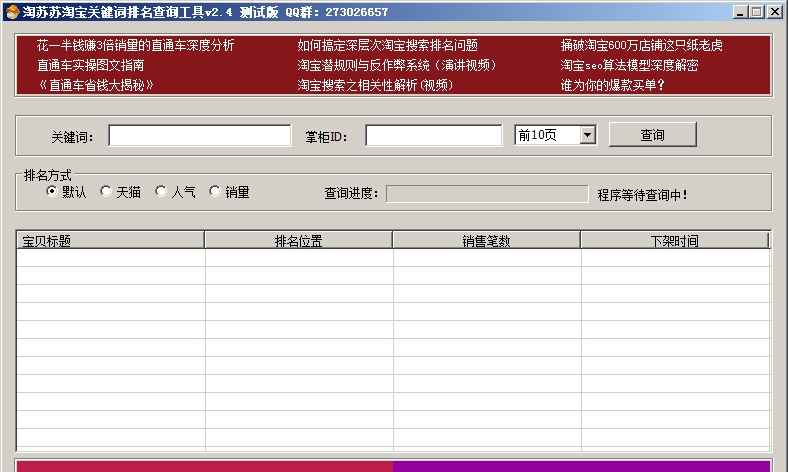Screen dimensions: 788x472
Task: Maximize the window
Action: point(756,12)
